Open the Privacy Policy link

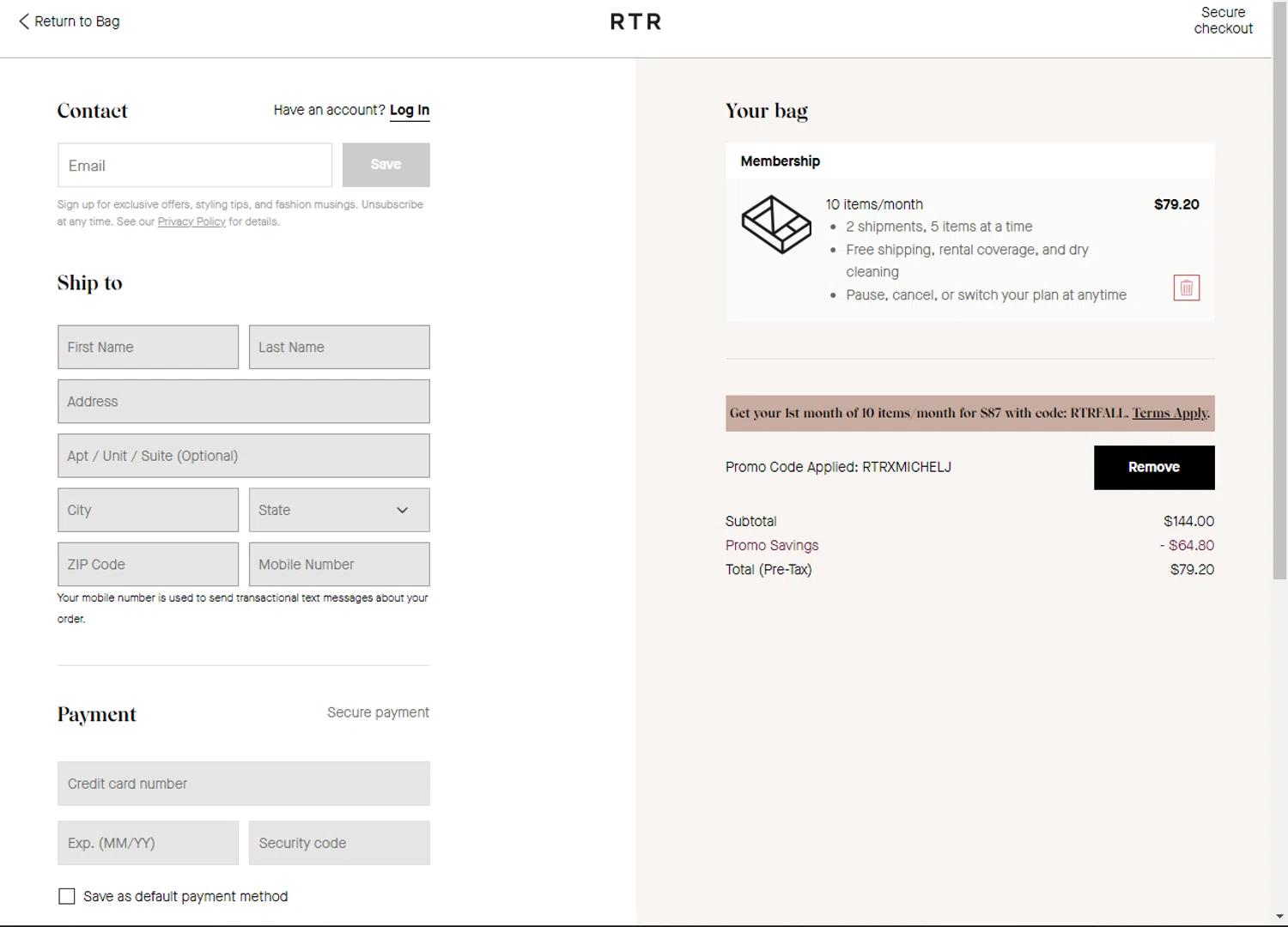click(x=191, y=221)
